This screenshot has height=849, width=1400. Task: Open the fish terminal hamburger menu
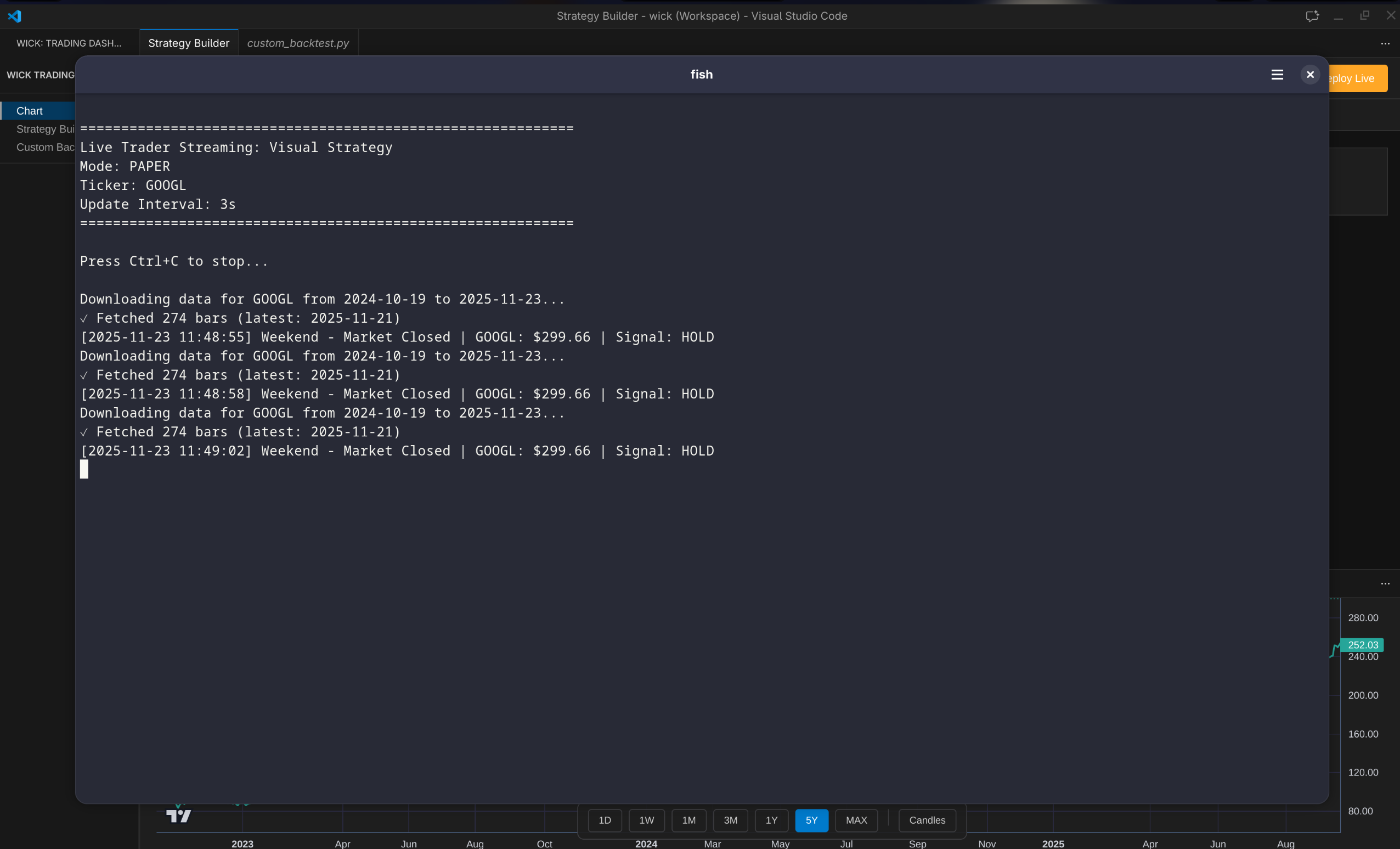1277,75
